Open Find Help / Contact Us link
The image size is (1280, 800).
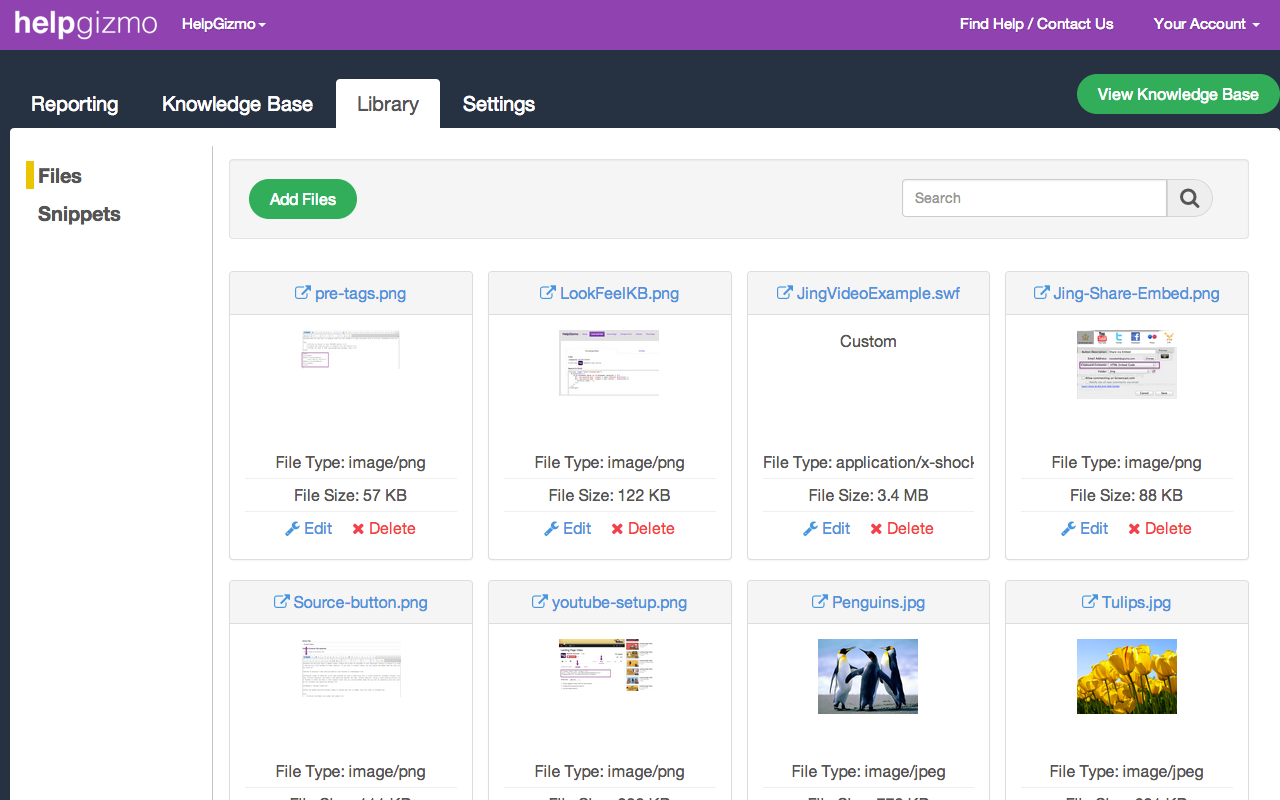pyautogui.click(x=1036, y=24)
